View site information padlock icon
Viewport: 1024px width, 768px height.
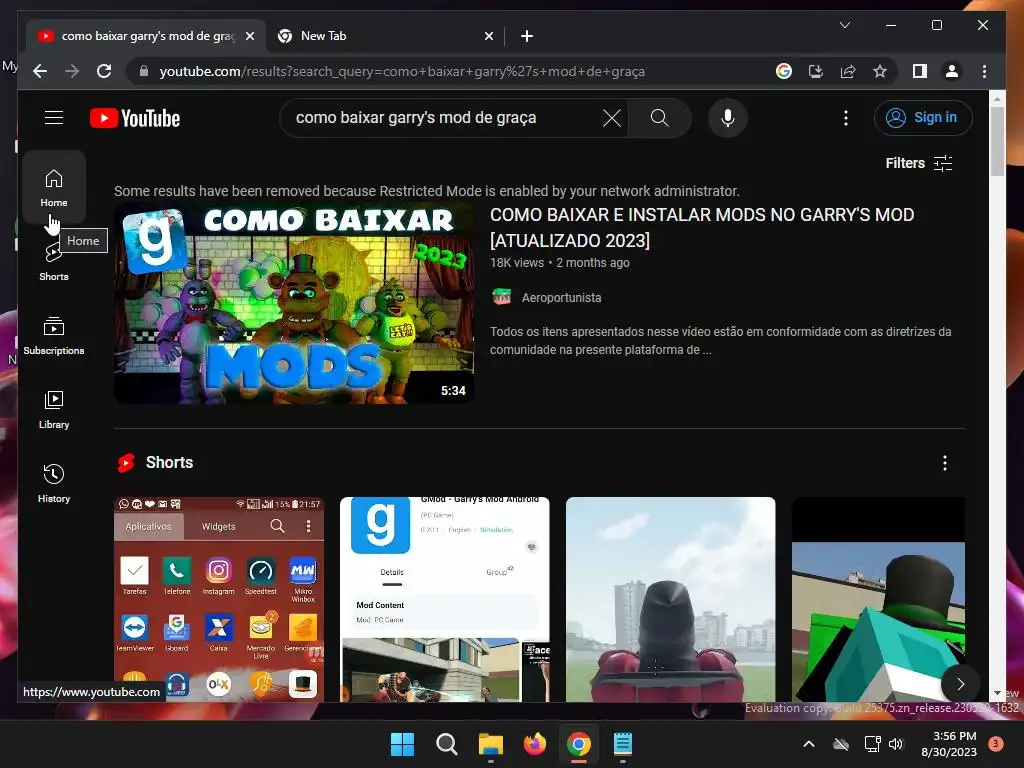144,71
